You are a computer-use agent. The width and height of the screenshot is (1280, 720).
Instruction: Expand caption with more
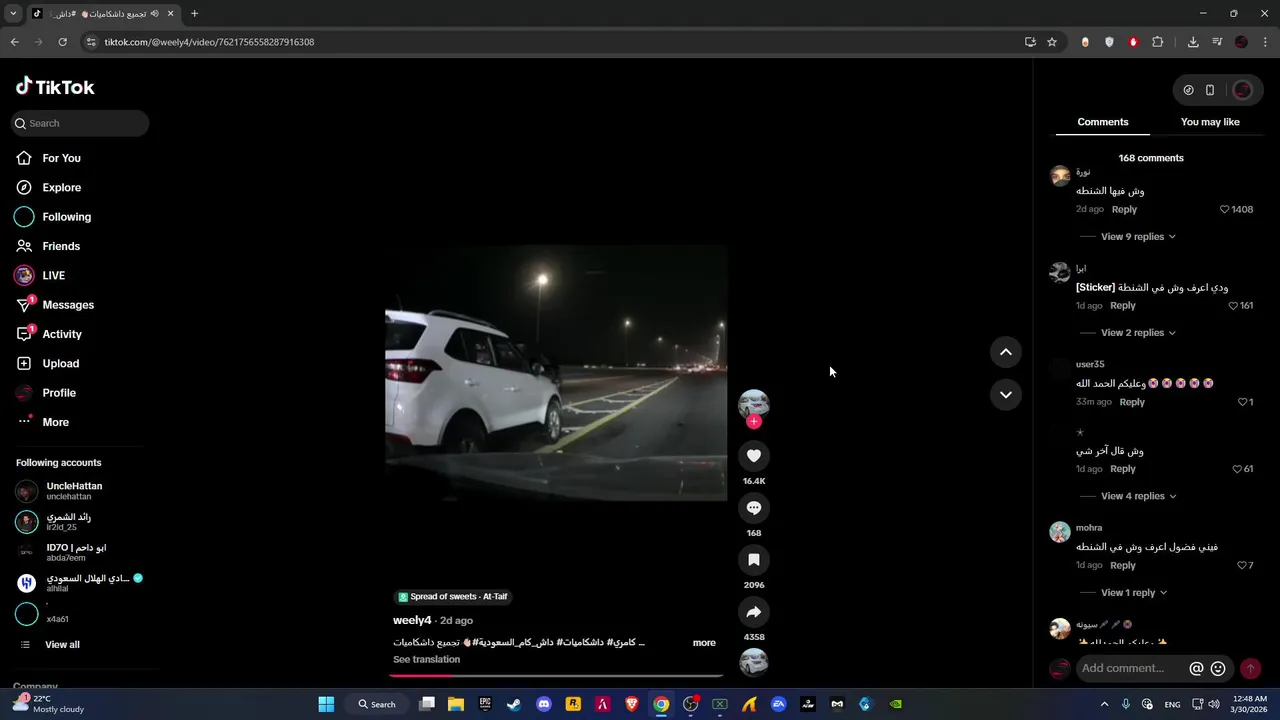[x=704, y=643]
